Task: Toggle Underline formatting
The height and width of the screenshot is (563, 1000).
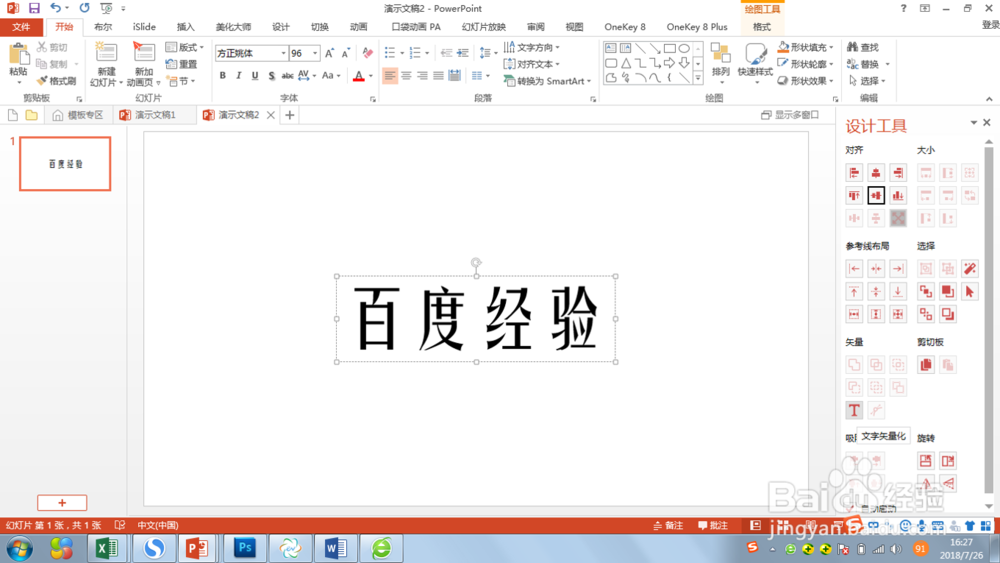Action: (255, 76)
